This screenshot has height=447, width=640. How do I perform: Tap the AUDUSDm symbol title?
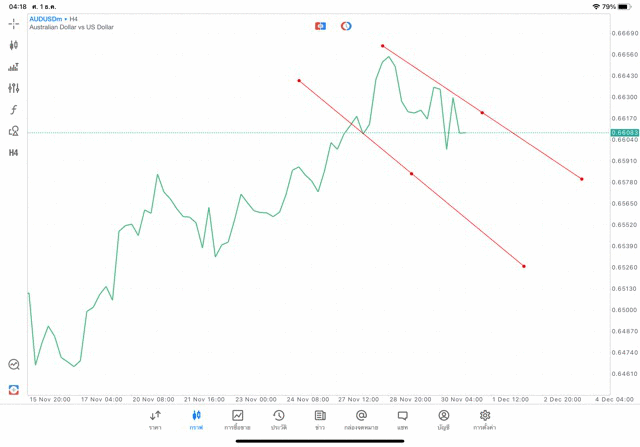[x=48, y=19]
